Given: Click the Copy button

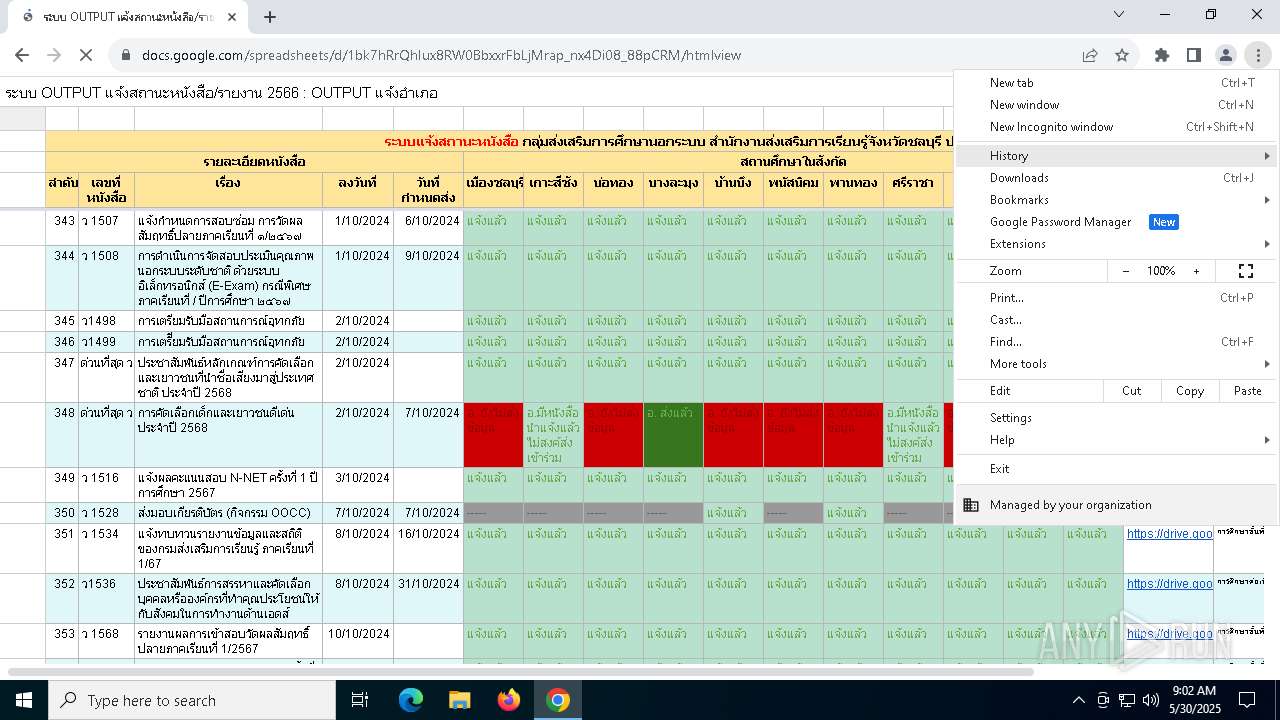Looking at the screenshot, I should 1189,391.
